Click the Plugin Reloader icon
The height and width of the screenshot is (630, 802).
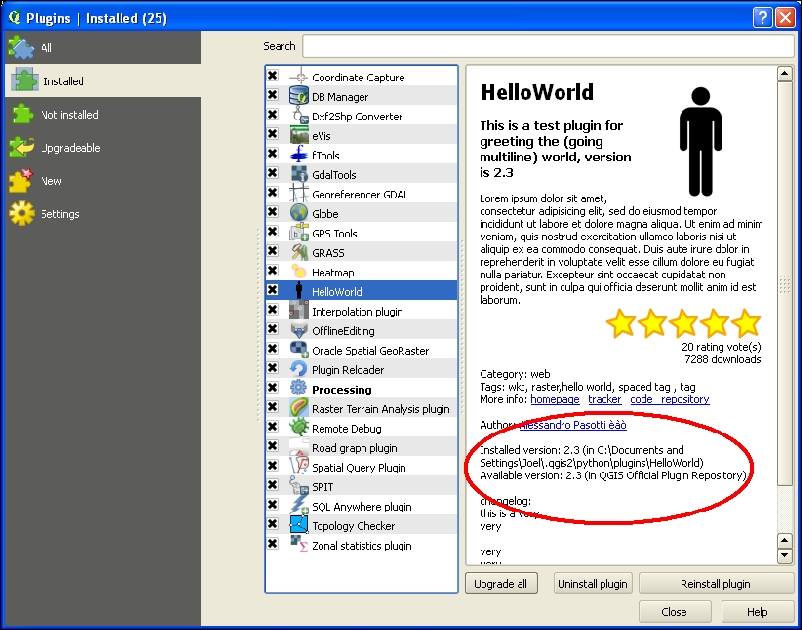(x=299, y=369)
